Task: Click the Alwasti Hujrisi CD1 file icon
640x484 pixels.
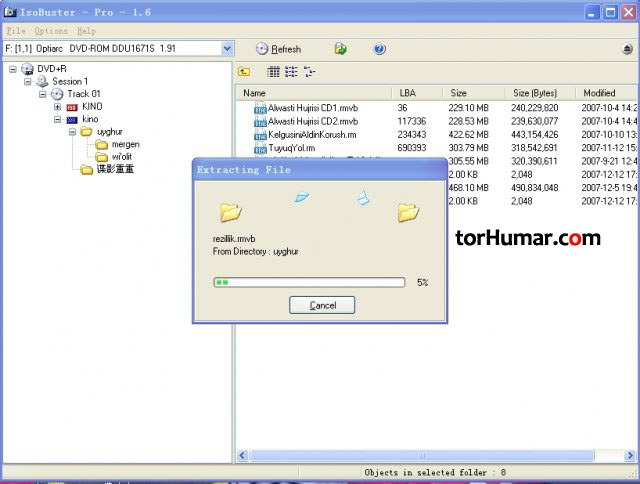Action: pyautogui.click(x=260, y=109)
